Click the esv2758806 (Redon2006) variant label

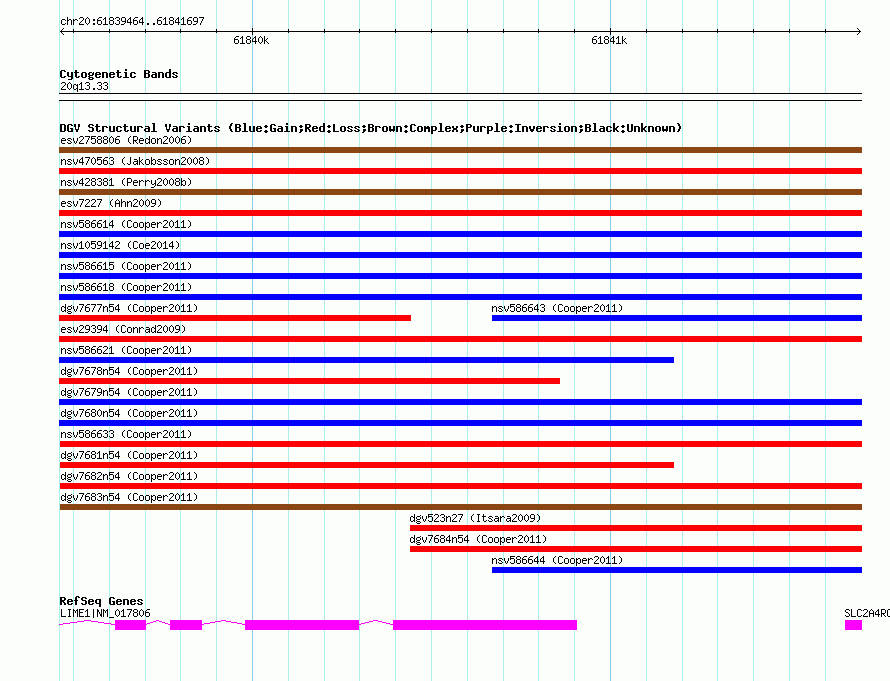(x=126, y=140)
